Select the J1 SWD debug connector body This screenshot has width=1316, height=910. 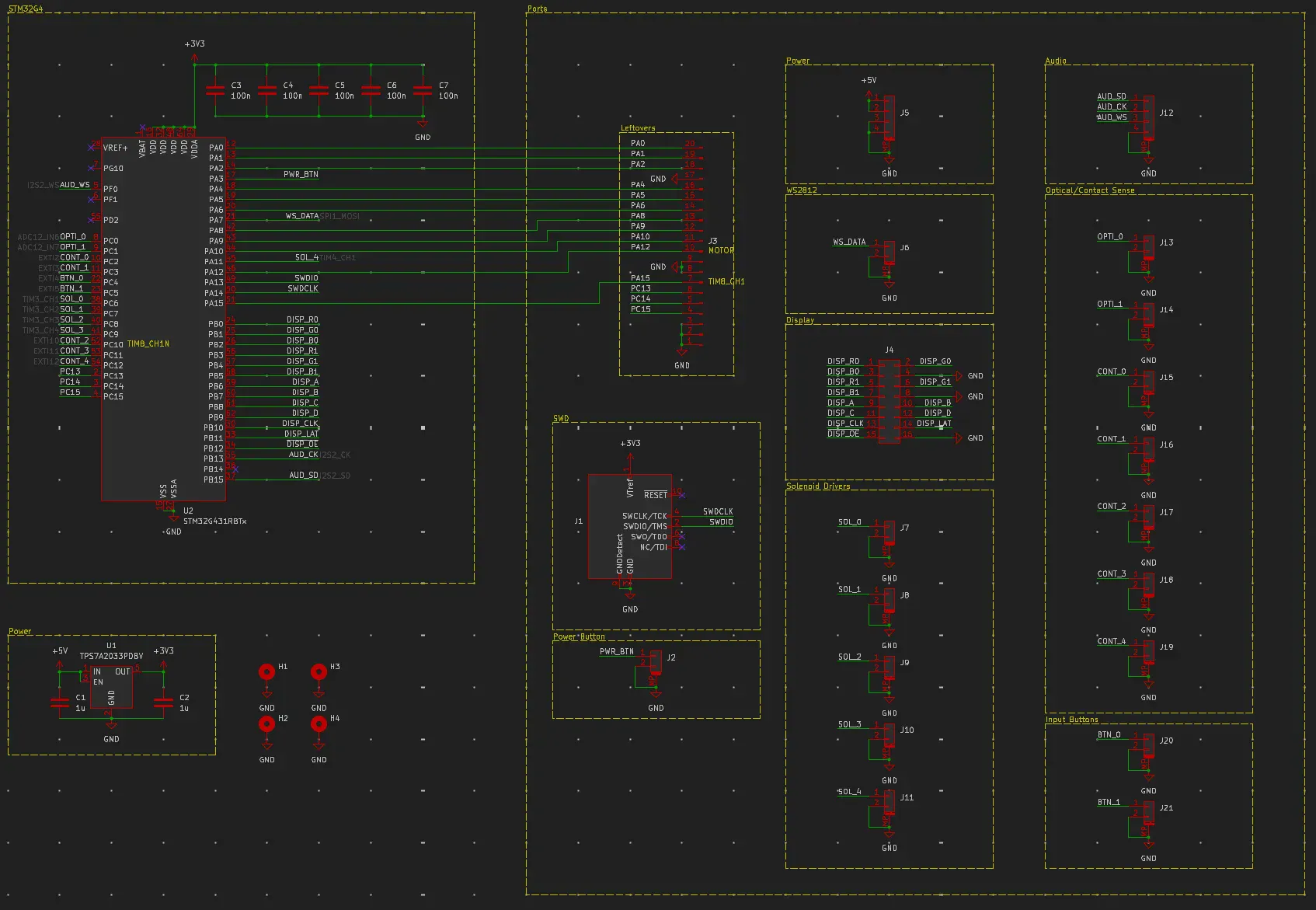point(629,526)
